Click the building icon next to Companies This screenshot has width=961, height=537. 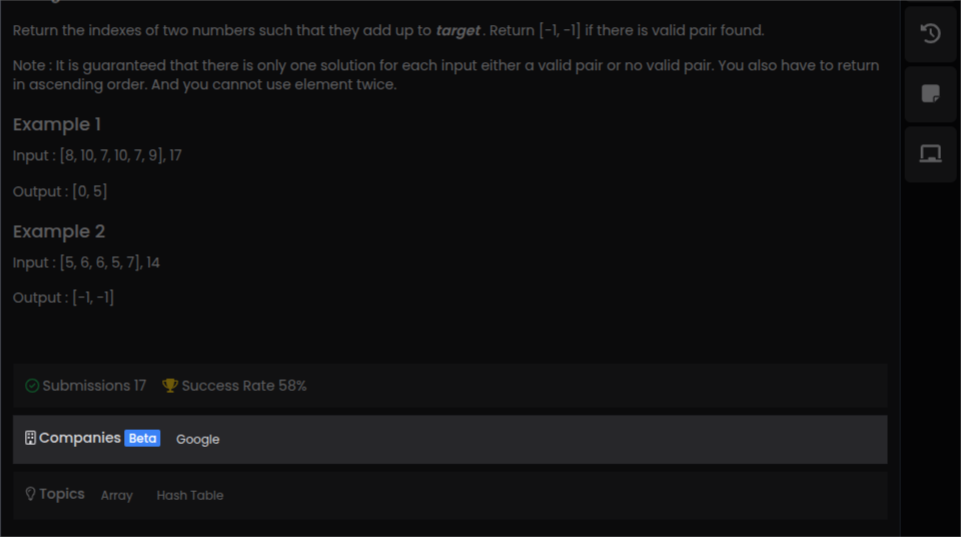[30, 438]
